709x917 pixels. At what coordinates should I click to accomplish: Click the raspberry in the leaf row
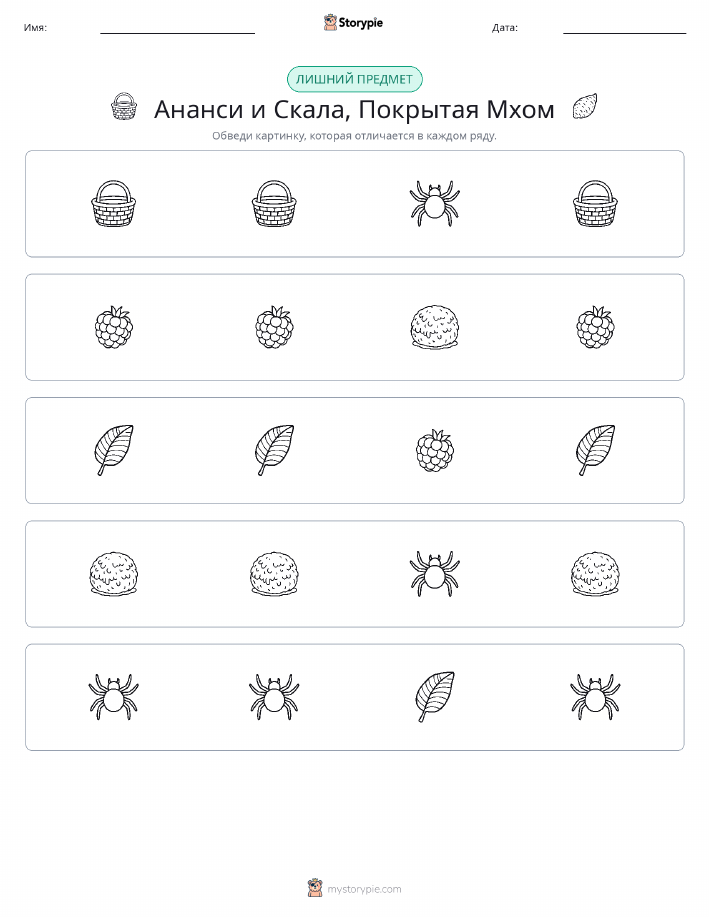tap(435, 450)
